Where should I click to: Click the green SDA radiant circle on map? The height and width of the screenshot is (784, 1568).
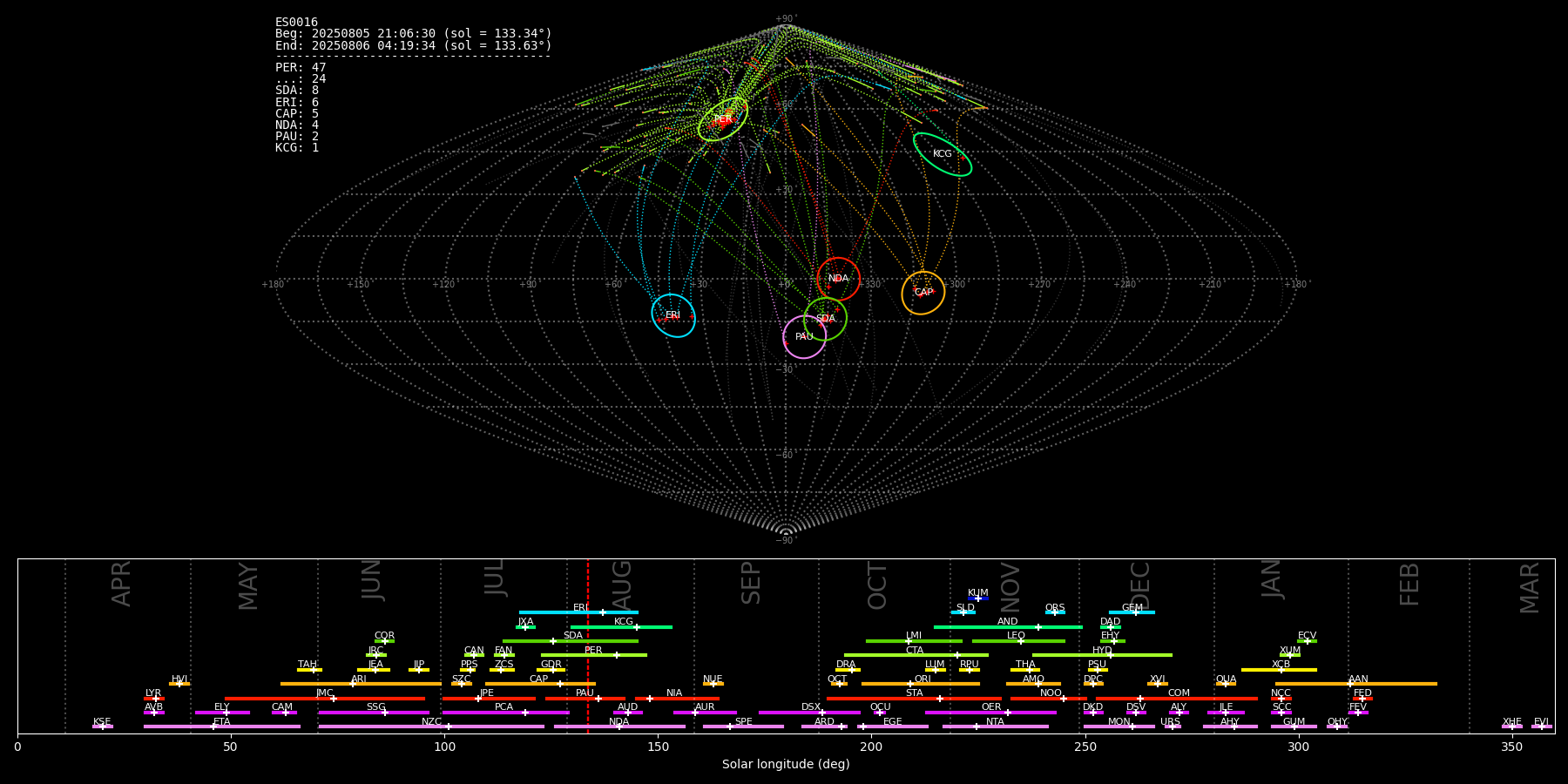[825, 319]
